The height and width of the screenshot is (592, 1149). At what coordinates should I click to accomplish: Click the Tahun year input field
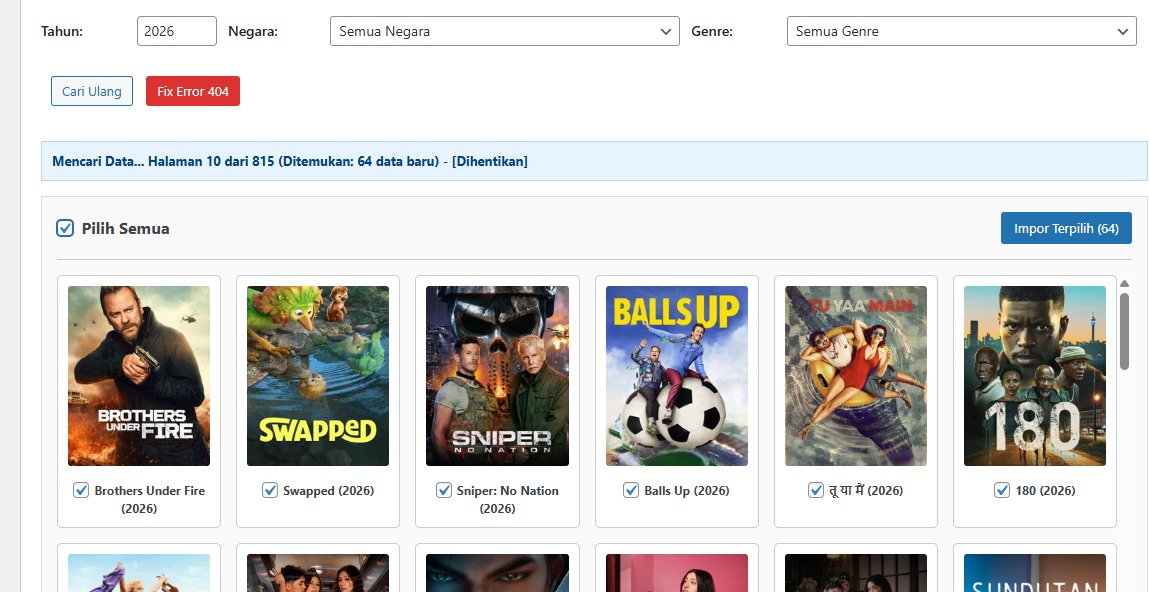tap(177, 31)
